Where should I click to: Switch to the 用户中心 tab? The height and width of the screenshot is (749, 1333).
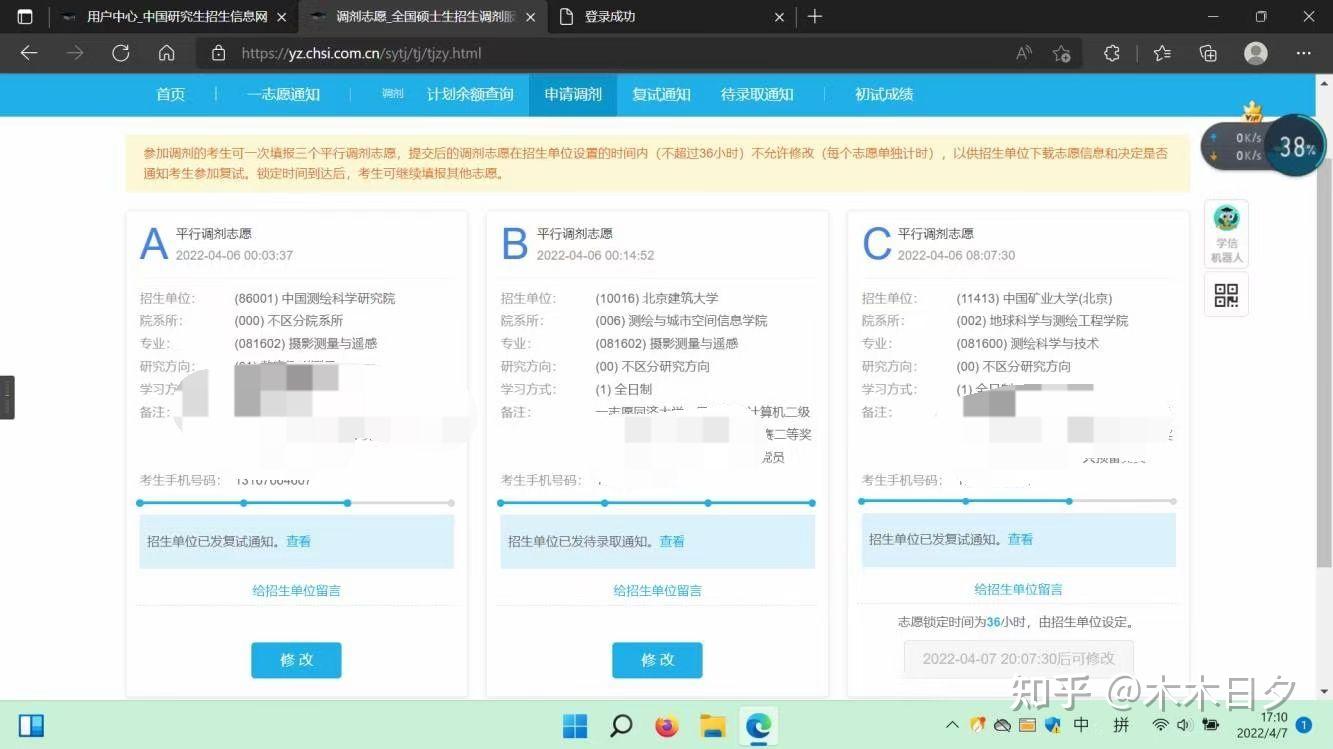pyautogui.click(x=172, y=17)
